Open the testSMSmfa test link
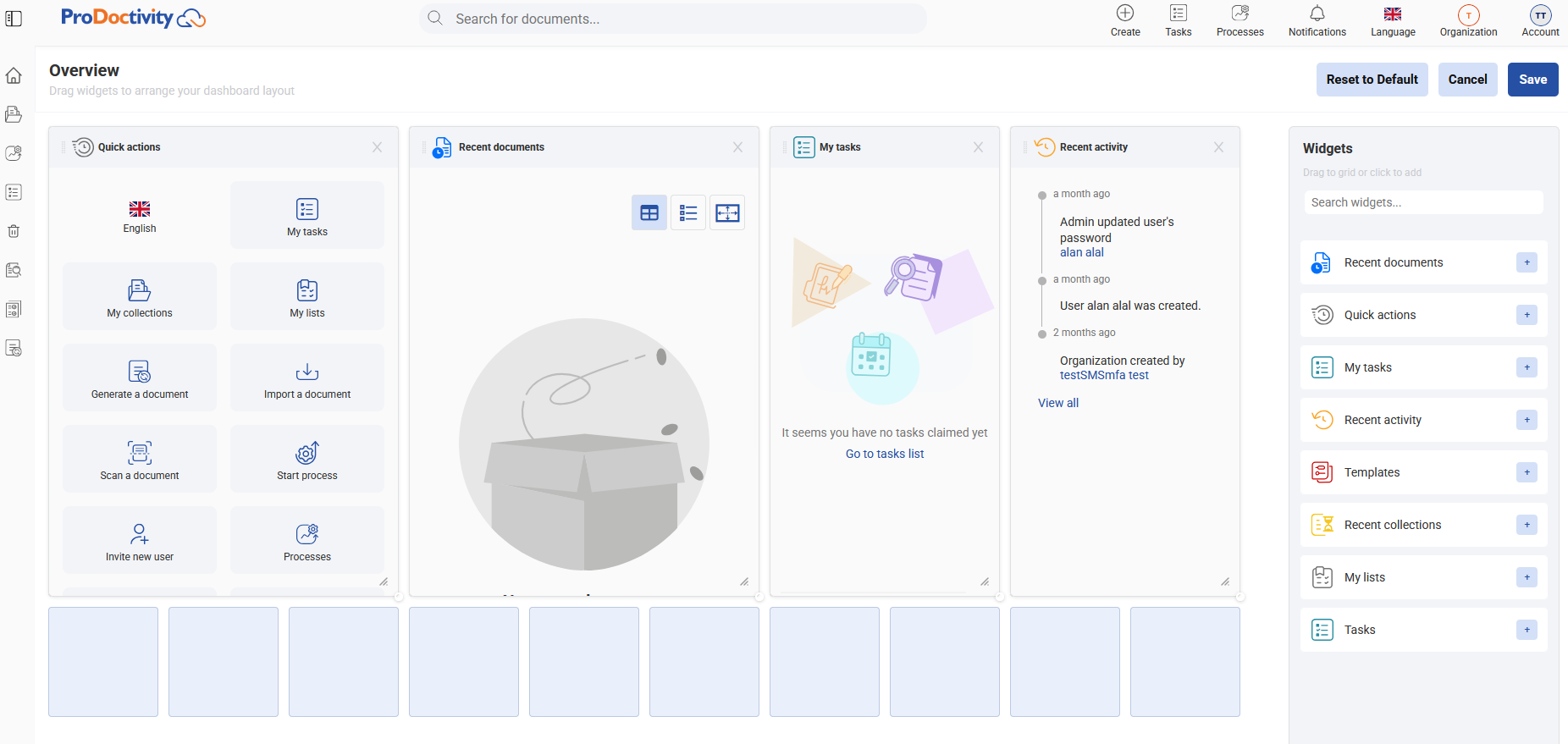 coord(1104,375)
